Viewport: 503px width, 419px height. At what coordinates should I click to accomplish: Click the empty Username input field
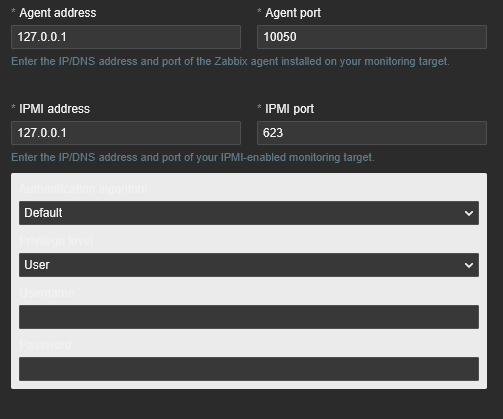click(249, 317)
